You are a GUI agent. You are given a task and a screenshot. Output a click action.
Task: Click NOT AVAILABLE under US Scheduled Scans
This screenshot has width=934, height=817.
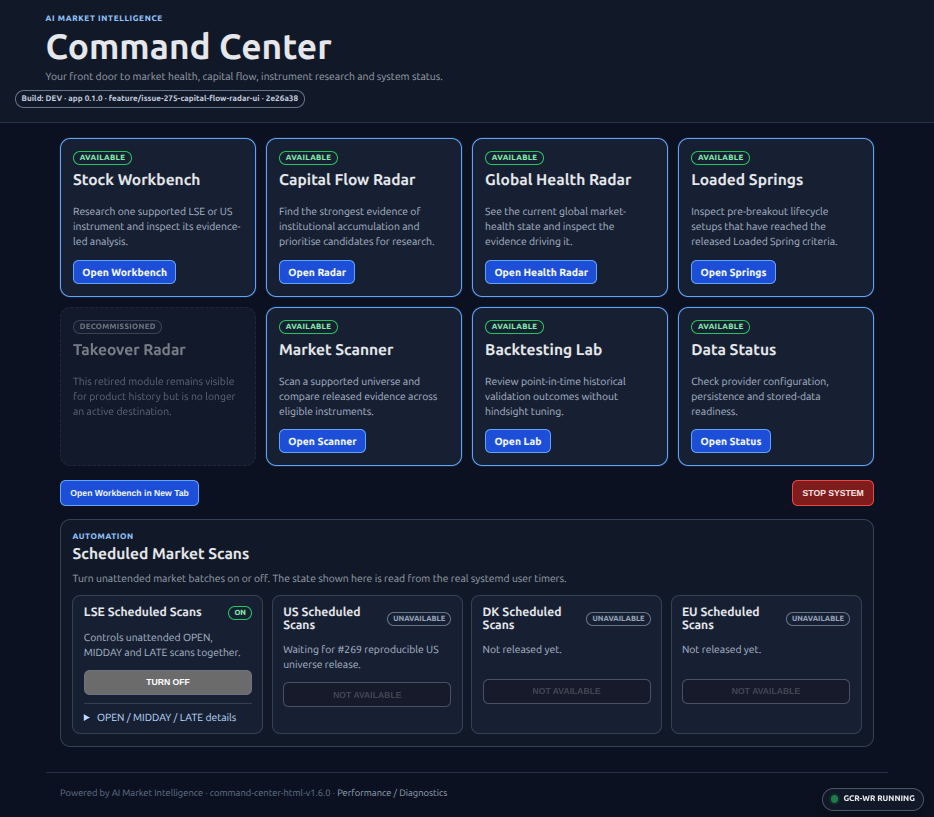click(x=367, y=695)
